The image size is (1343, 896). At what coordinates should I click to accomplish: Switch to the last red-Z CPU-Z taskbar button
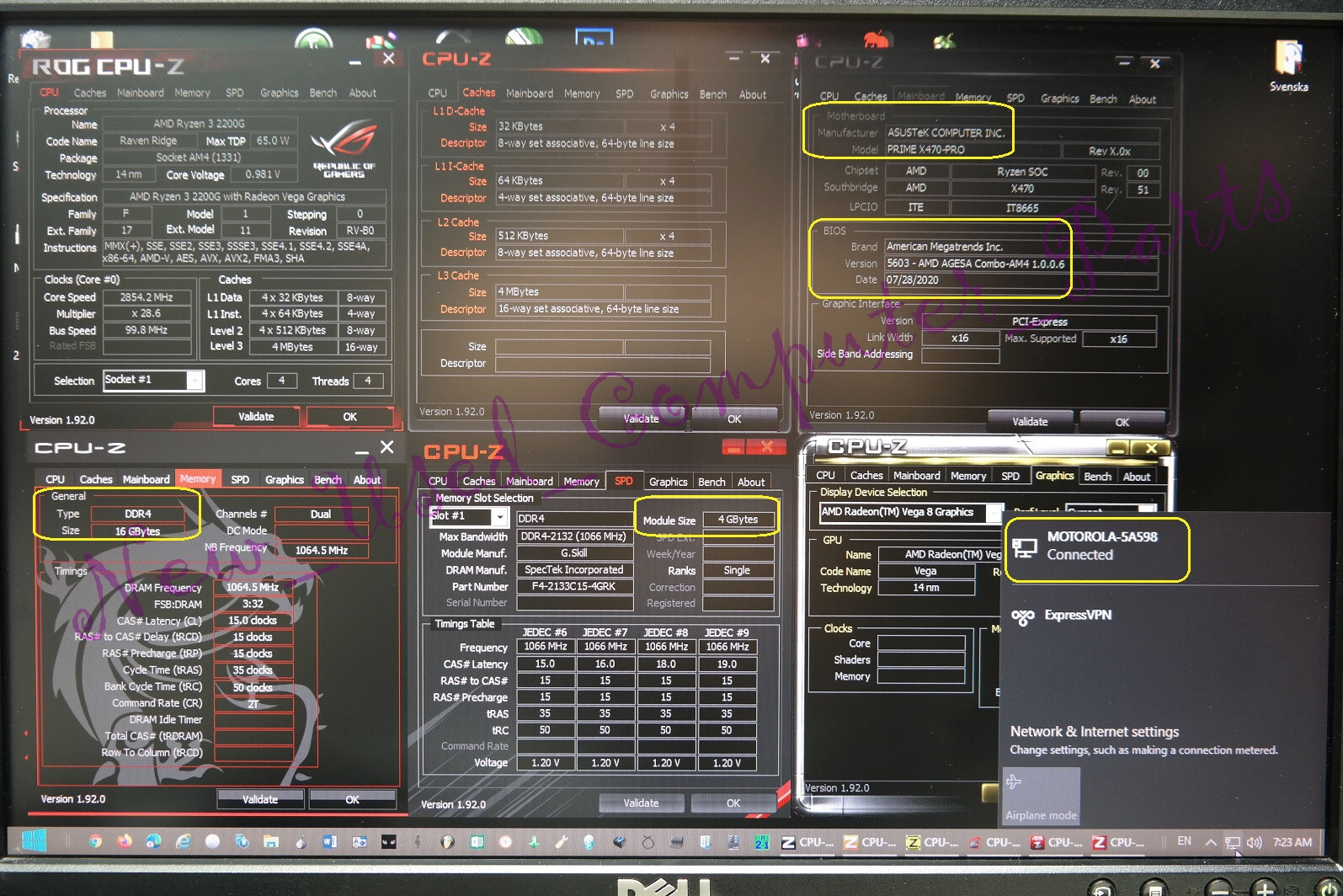point(1119,842)
